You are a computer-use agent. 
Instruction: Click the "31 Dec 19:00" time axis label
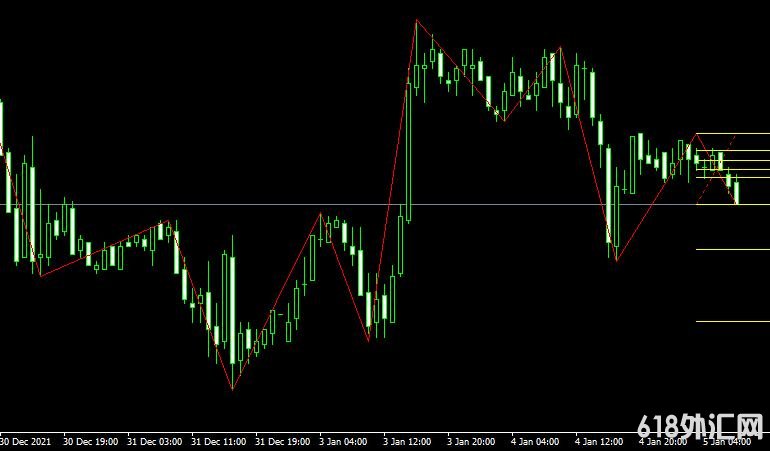coord(282,442)
